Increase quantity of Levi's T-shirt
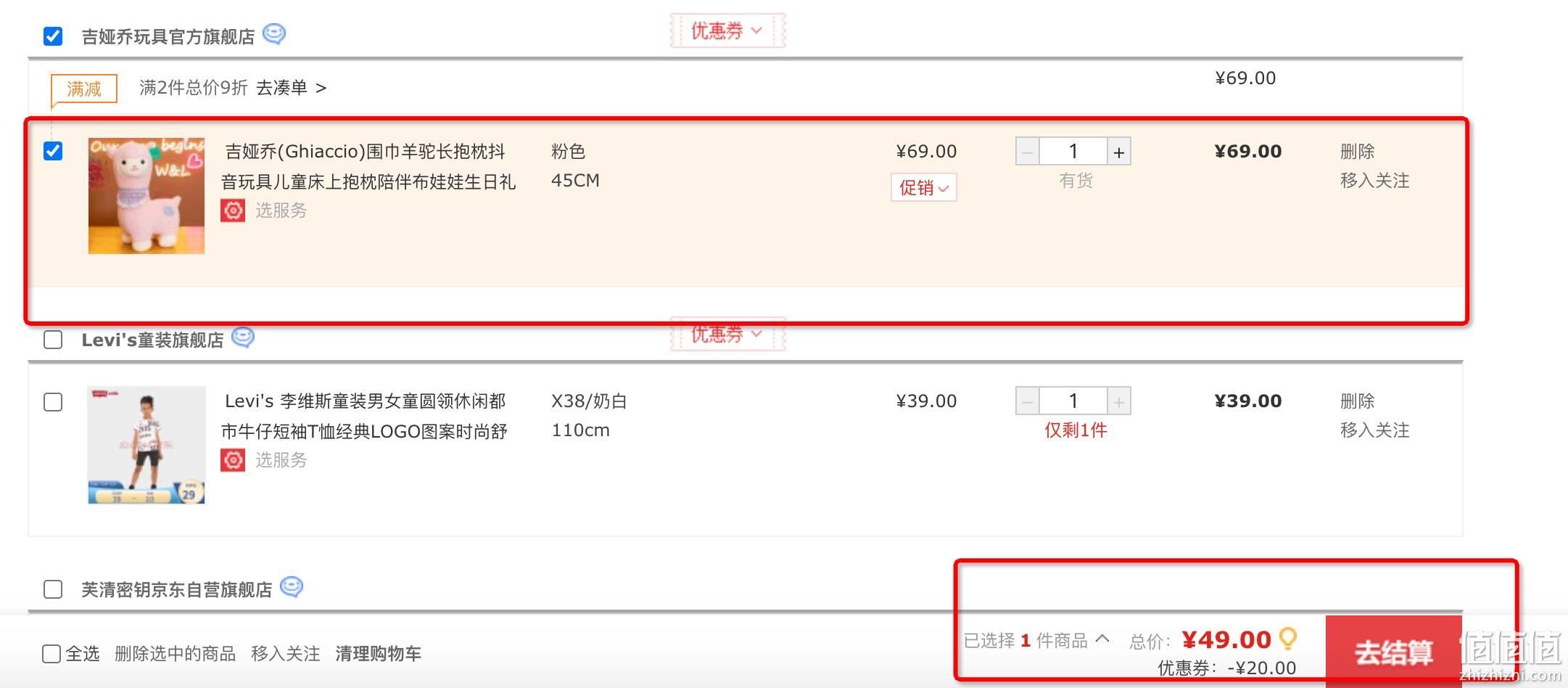Image resolution: width=1568 pixels, height=688 pixels. (1119, 401)
